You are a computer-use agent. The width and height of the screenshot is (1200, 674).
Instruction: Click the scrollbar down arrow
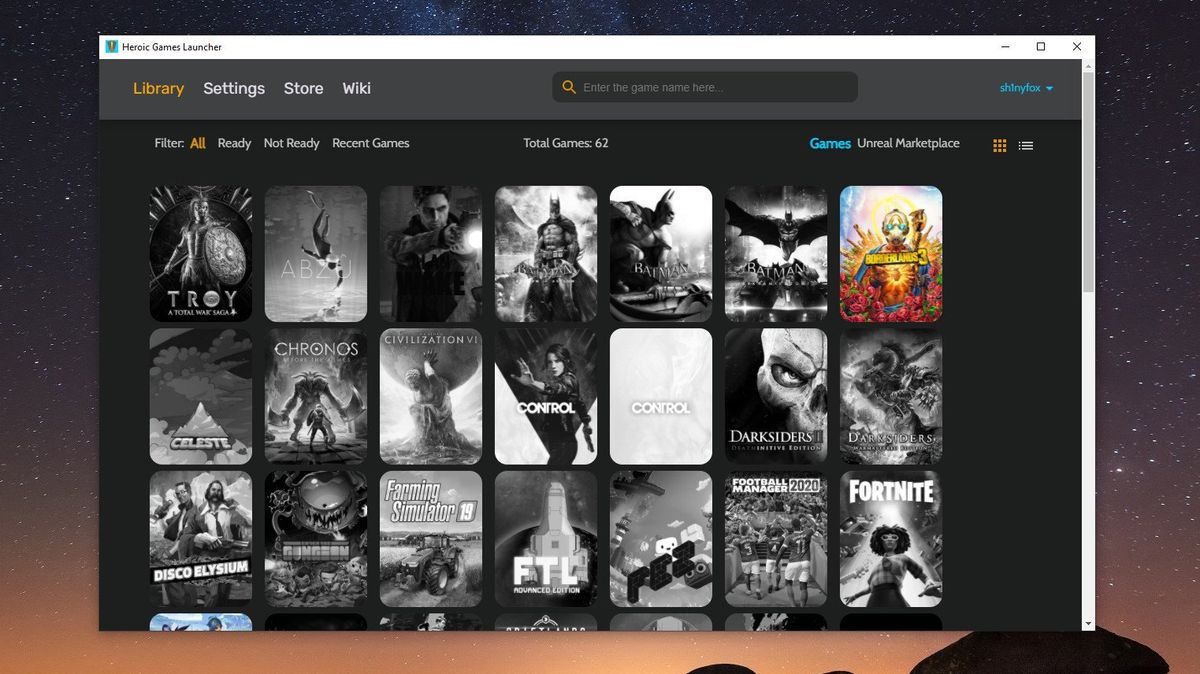(1088, 623)
